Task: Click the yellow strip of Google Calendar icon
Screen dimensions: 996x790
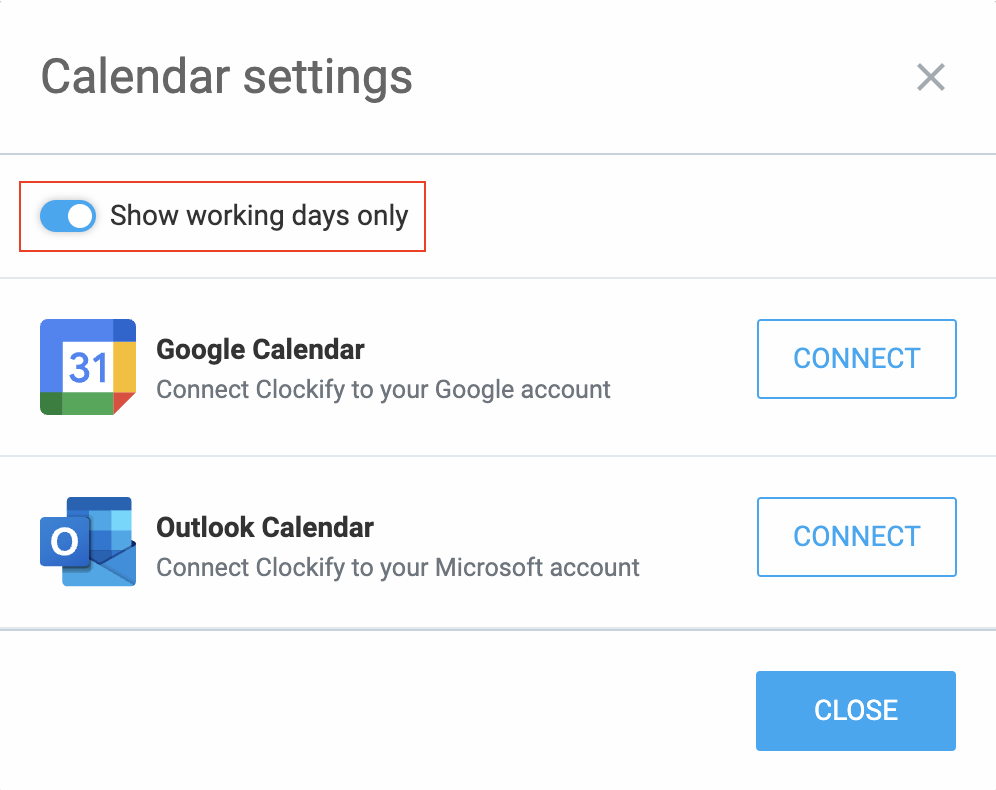Action: tap(124, 366)
